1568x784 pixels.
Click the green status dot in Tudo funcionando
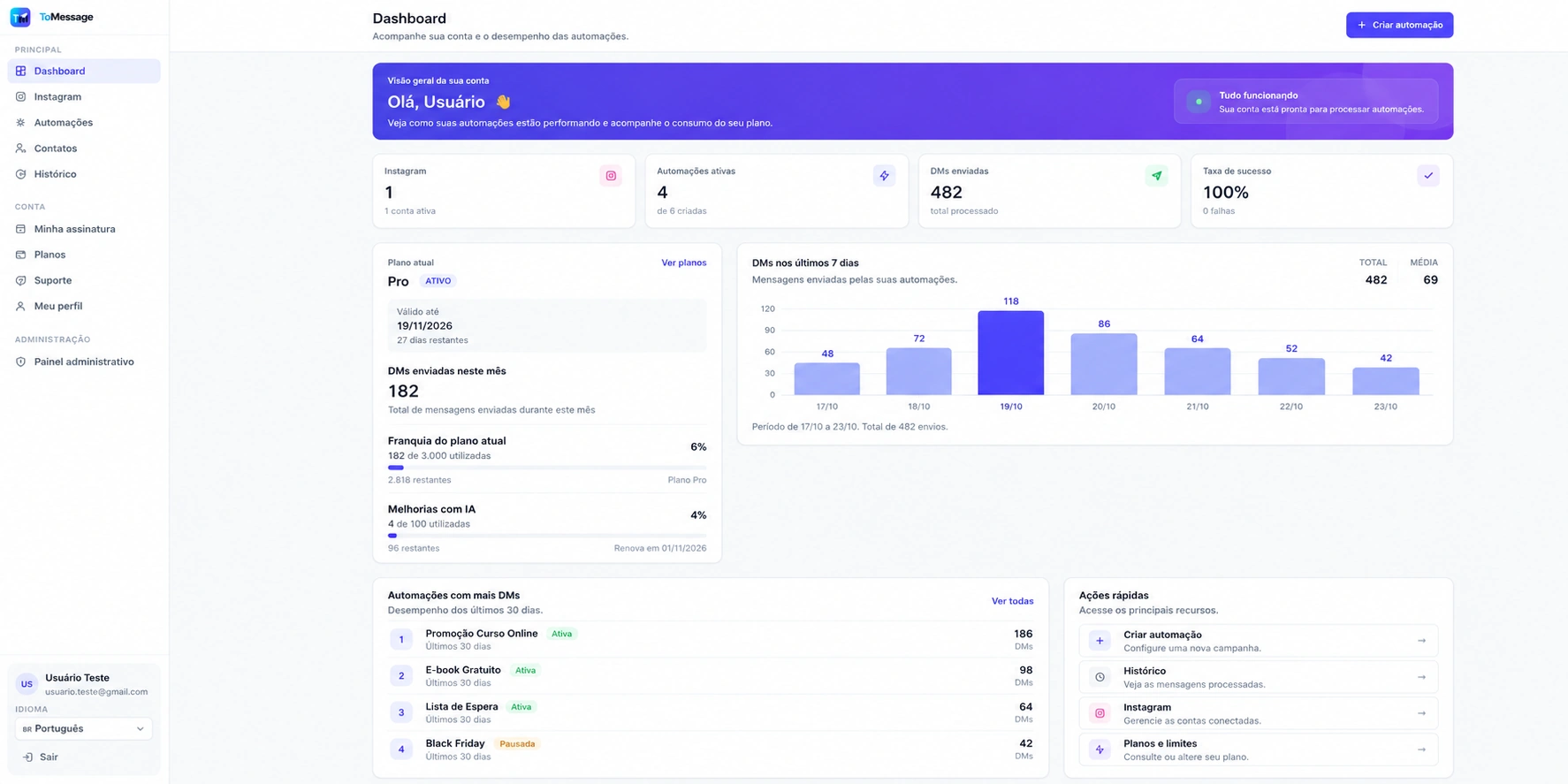1199,102
